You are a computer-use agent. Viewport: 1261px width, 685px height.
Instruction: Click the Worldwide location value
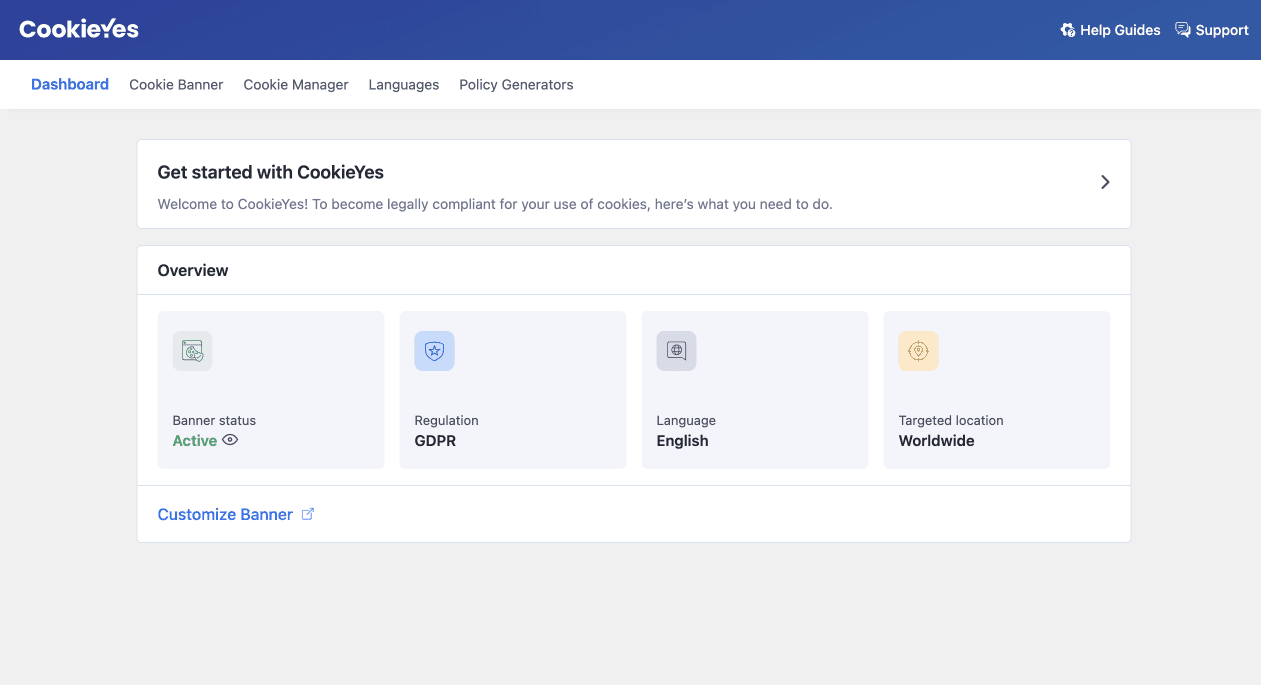tap(936, 441)
